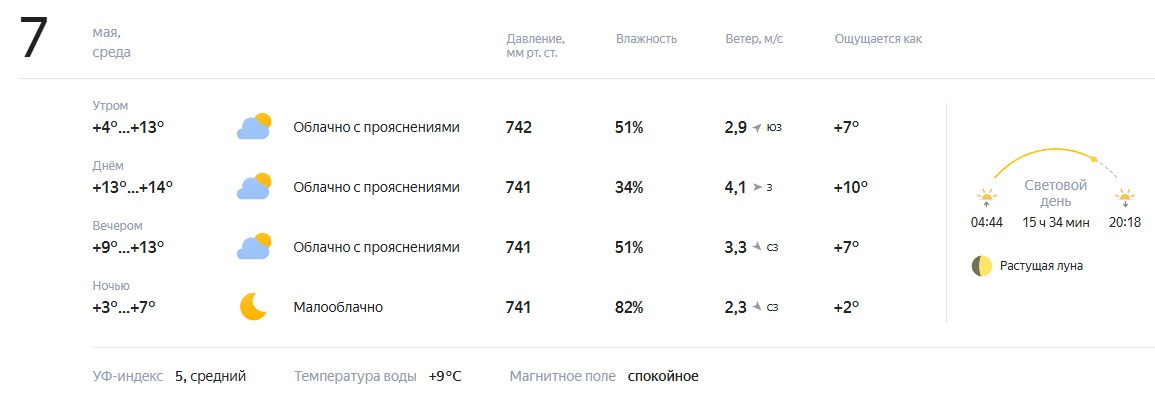Click the large date number 7

point(34,38)
